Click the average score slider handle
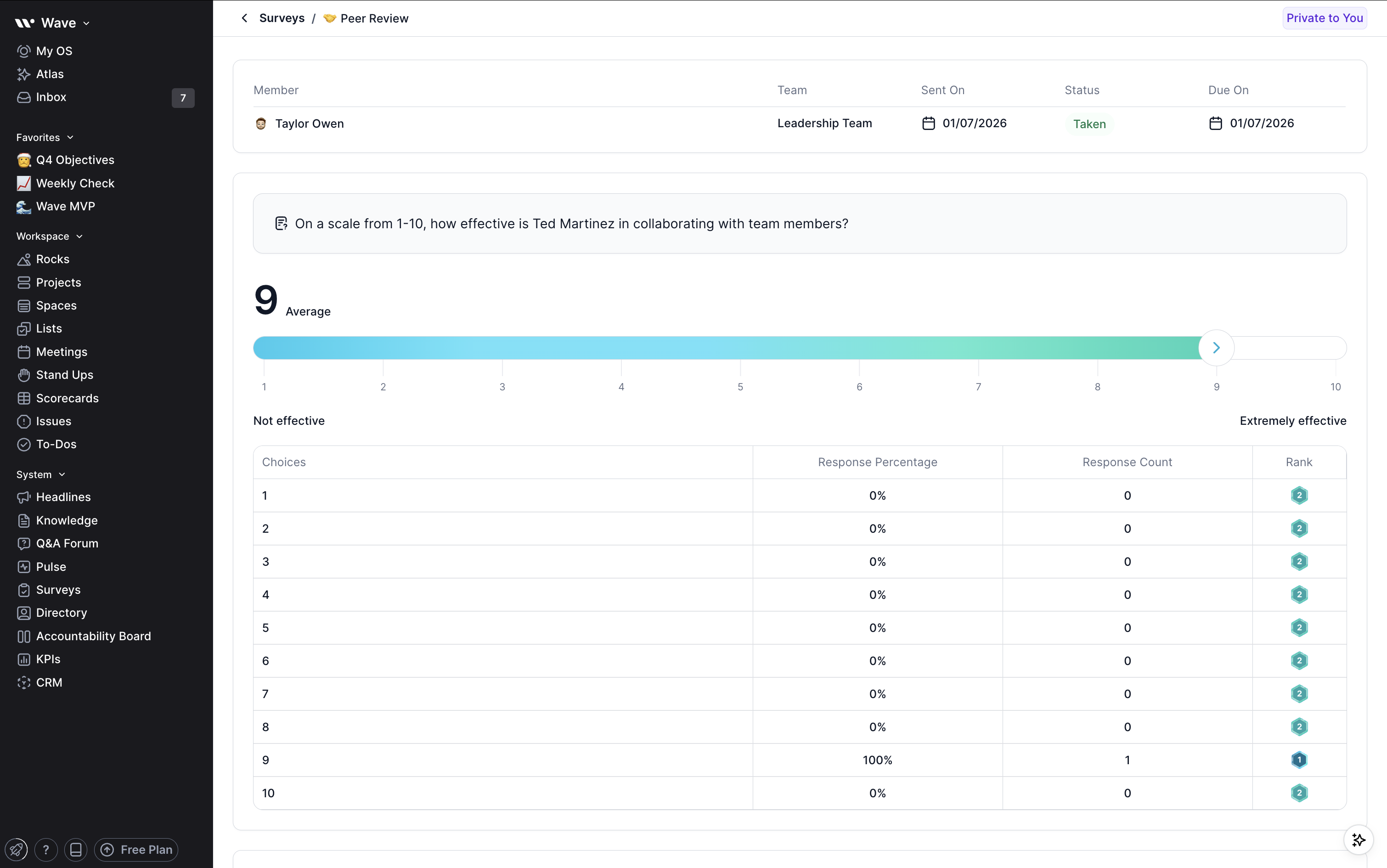The image size is (1387, 868). click(x=1216, y=348)
